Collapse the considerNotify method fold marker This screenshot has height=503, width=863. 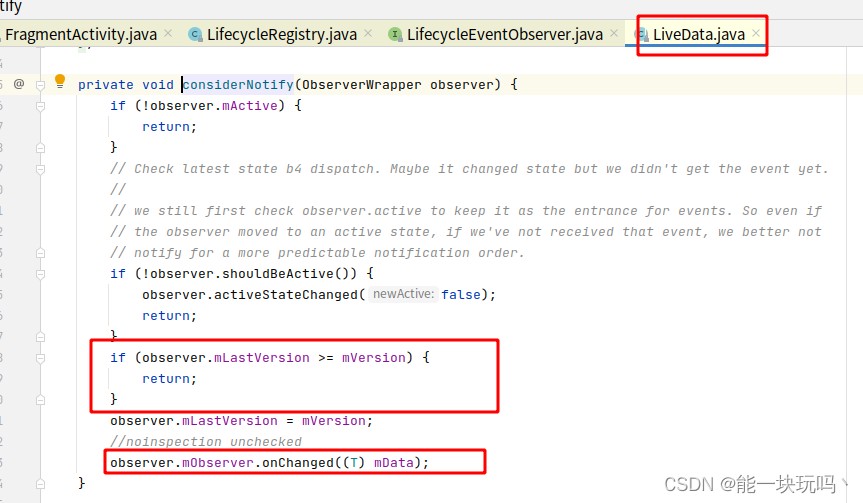pyautogui.click(x=40, y=85)
